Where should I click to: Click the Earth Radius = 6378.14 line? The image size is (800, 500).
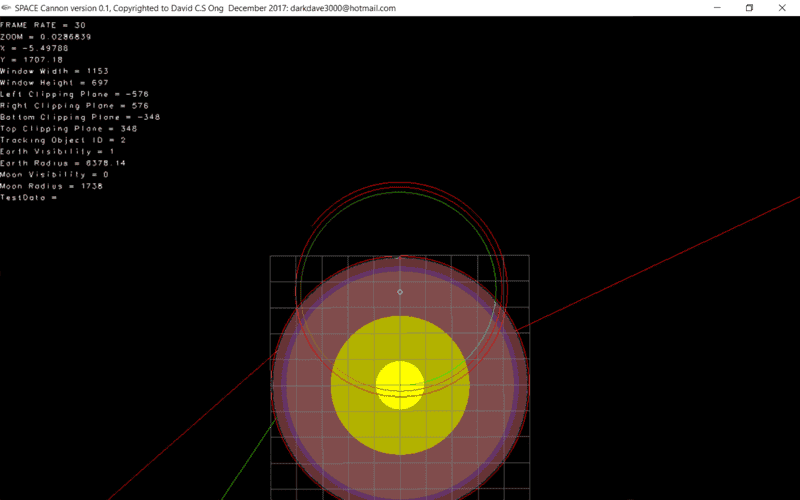(62, 163)
